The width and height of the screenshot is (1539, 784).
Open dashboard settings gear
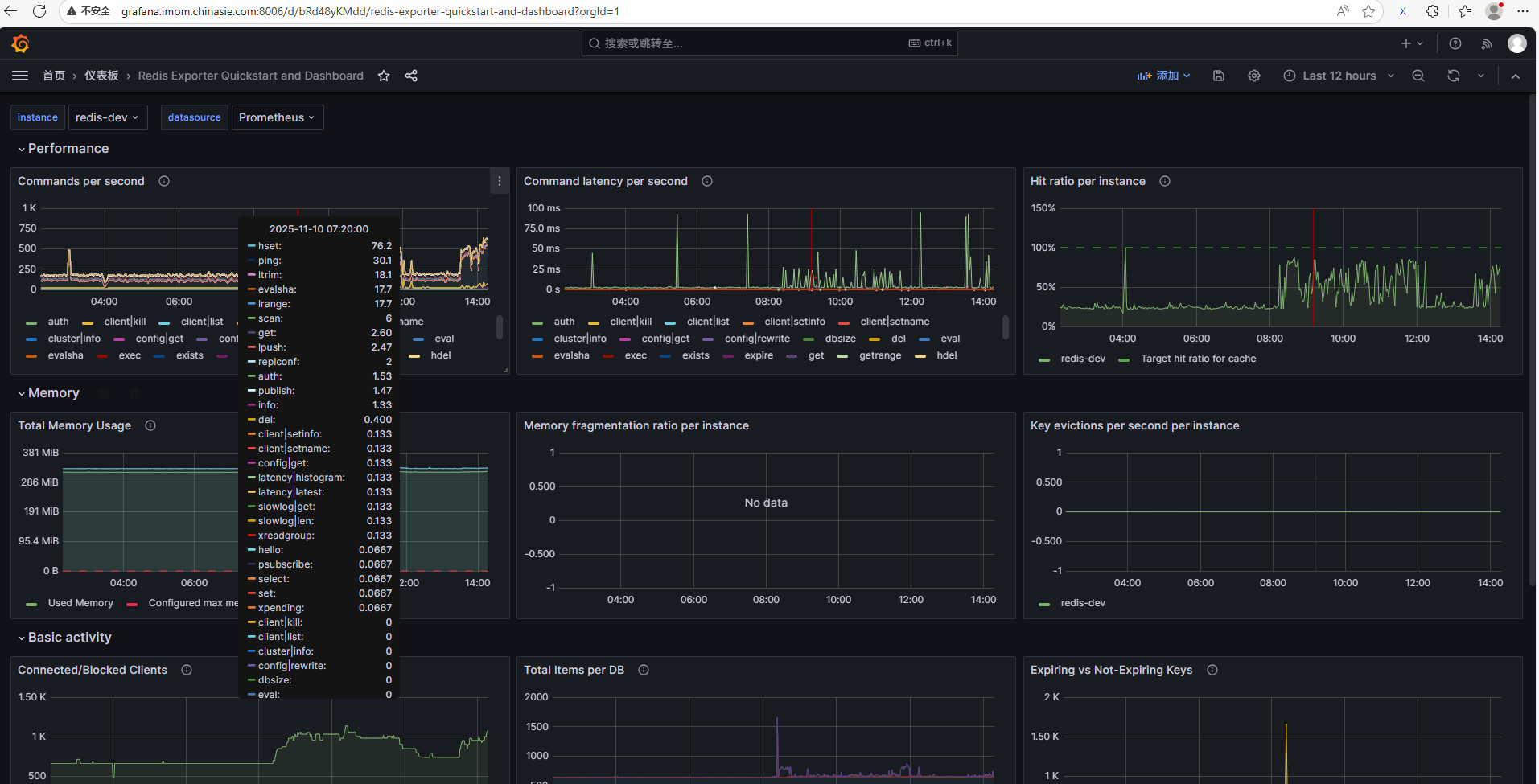pyautogui.click(x=1254, y=76)
